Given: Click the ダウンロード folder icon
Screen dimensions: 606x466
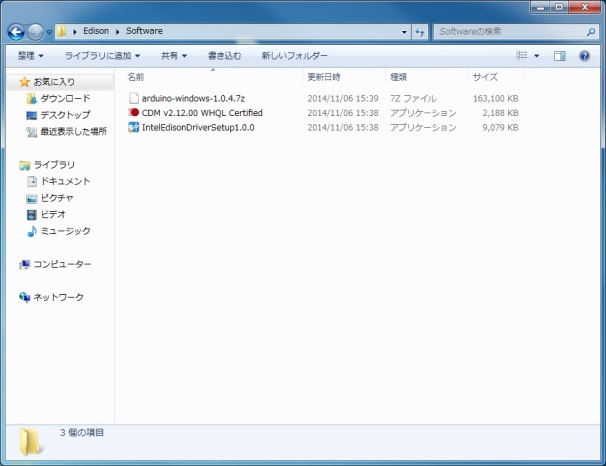Looking at the screenshot, I should (x=32, y=99).
